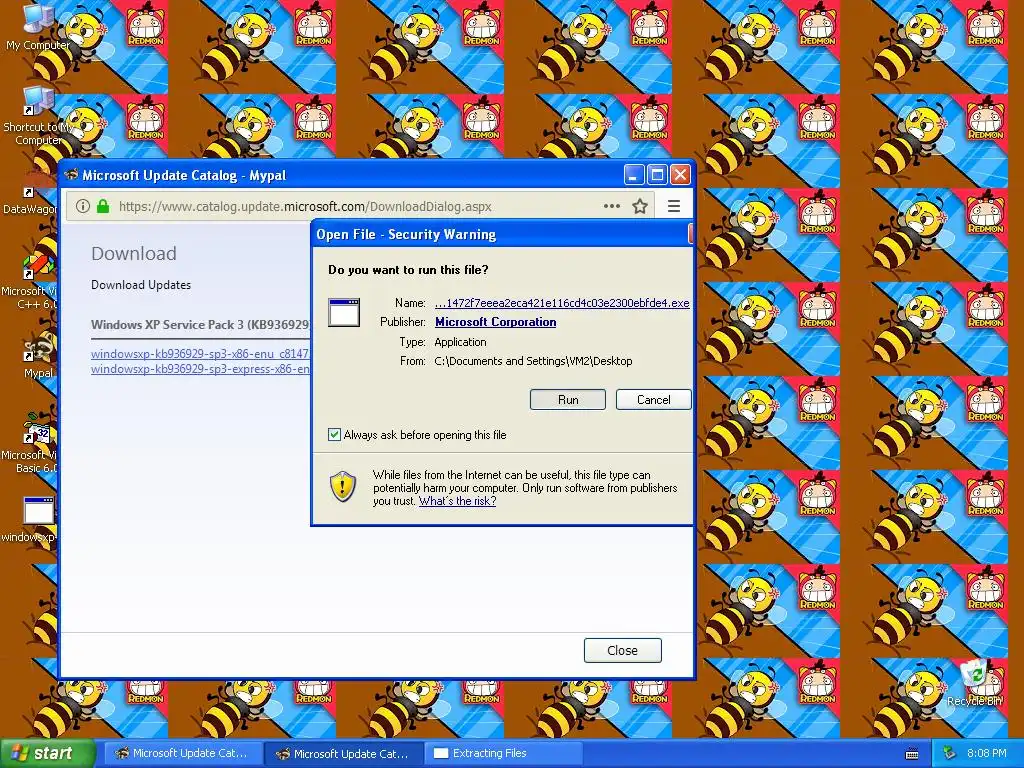Click the green padlock security icon
This screenshot has width=1024, height=768.
[x=103, y=206]
